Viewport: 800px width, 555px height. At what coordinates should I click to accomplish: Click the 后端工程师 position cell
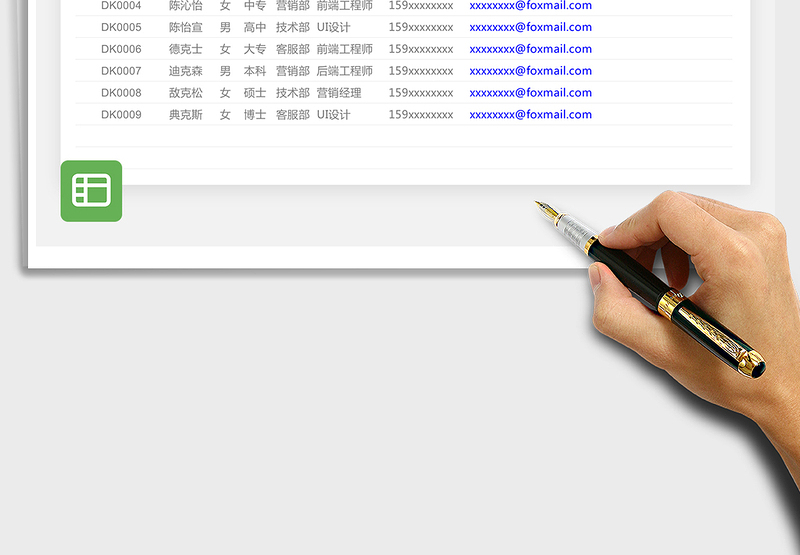pos(344,71)
